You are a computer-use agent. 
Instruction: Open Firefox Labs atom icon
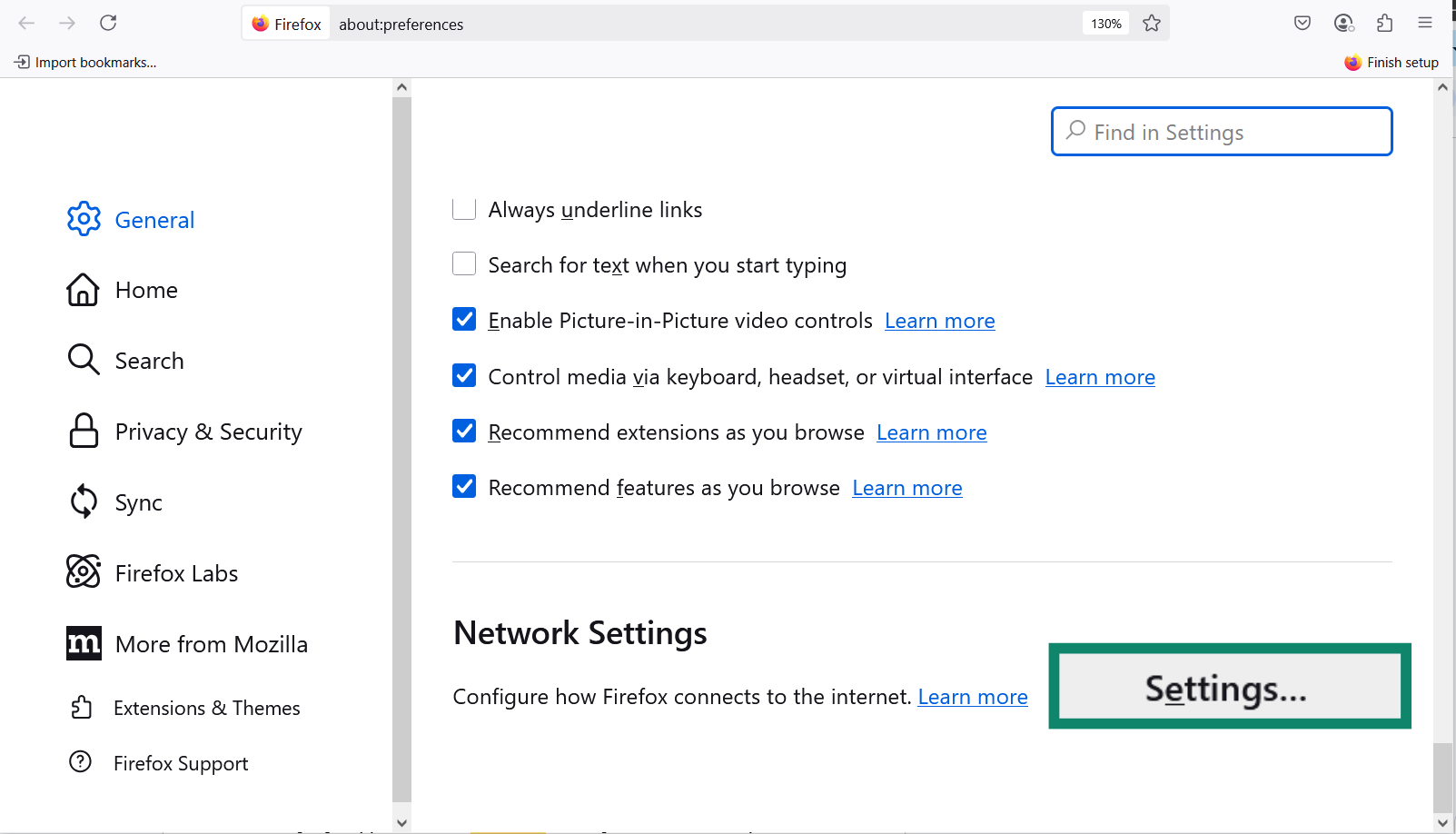pos(83,572)
